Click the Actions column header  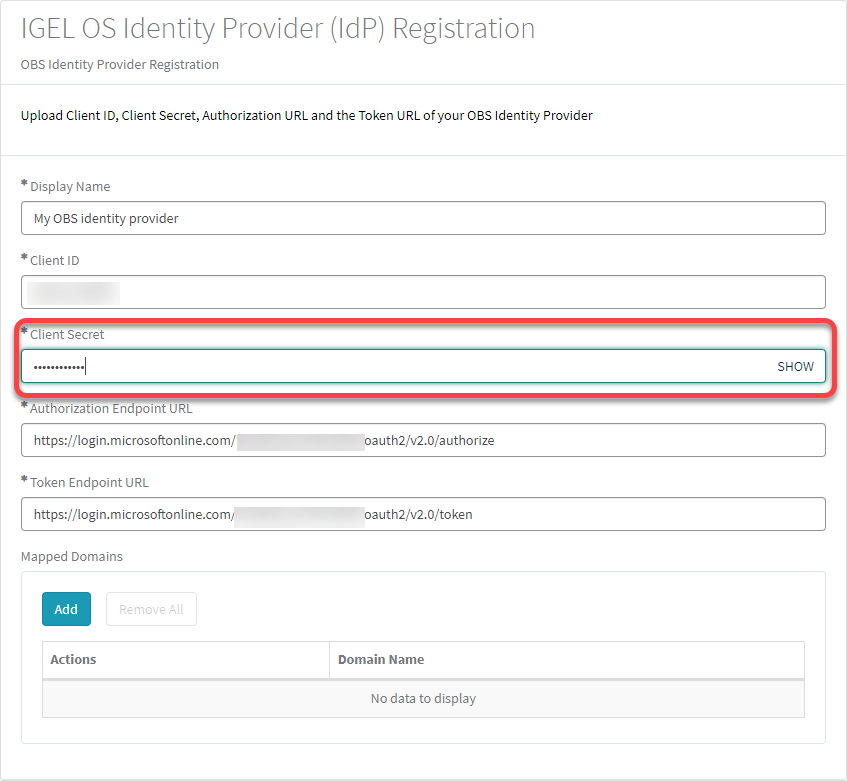click(x=73, y=659)
